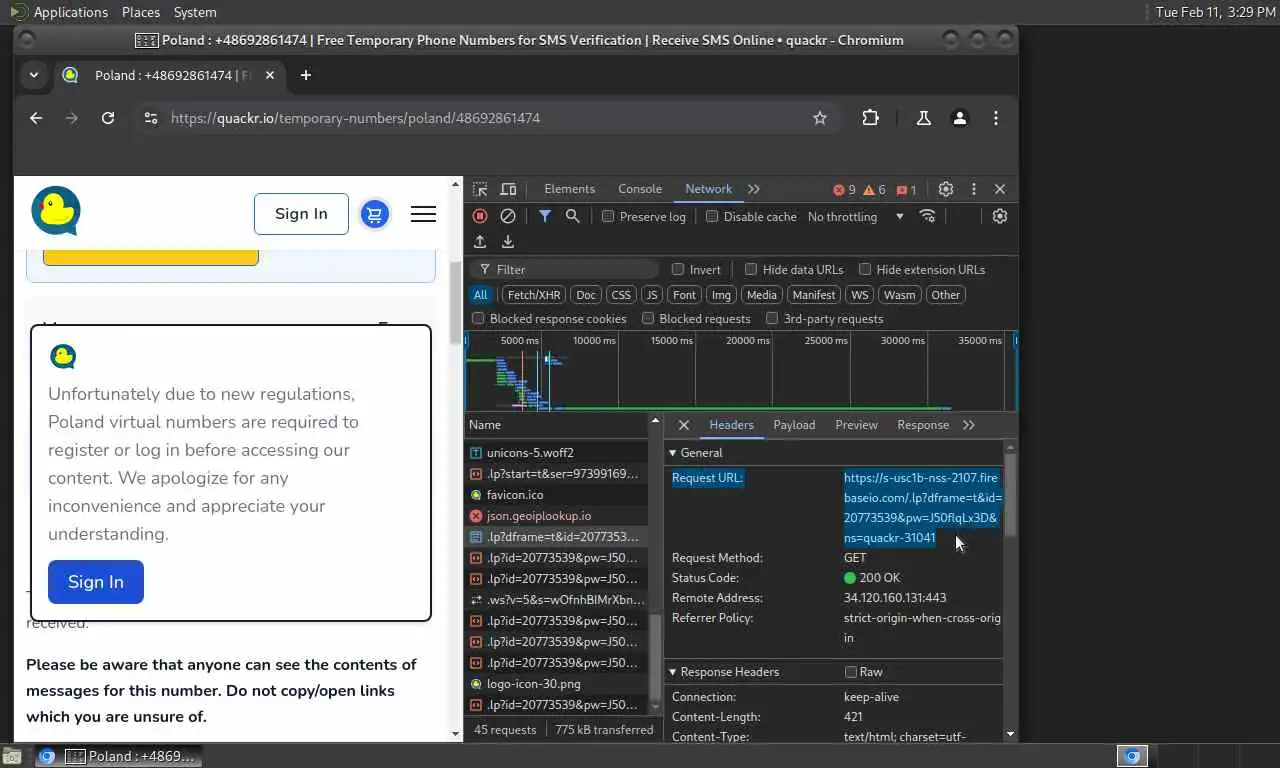This screenshot has height=768, width=1280.
Task: Open DevTools three-dot customize menu
Action: 974,189
